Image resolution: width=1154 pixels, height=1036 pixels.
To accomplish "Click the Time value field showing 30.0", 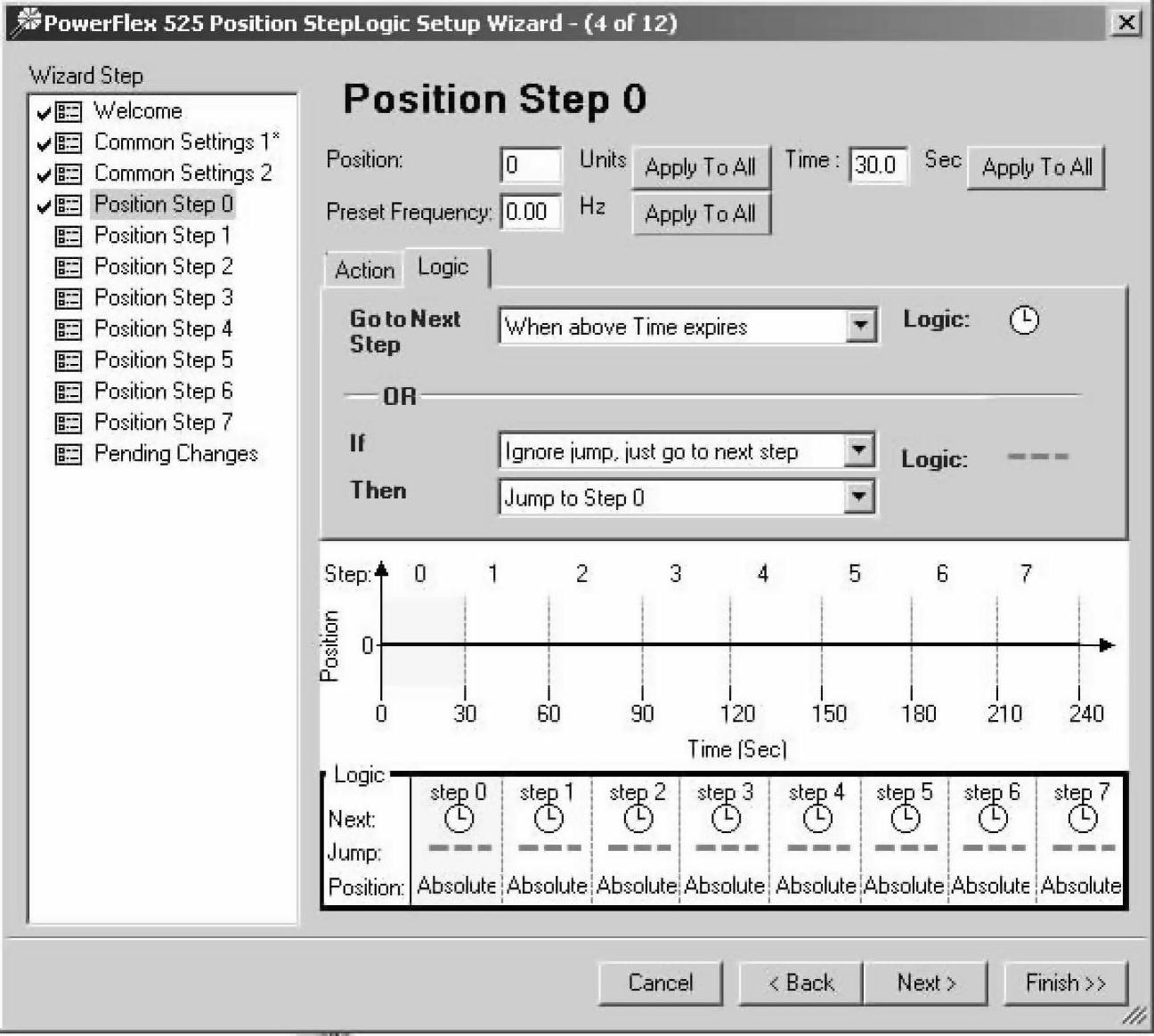I will 879,165.
